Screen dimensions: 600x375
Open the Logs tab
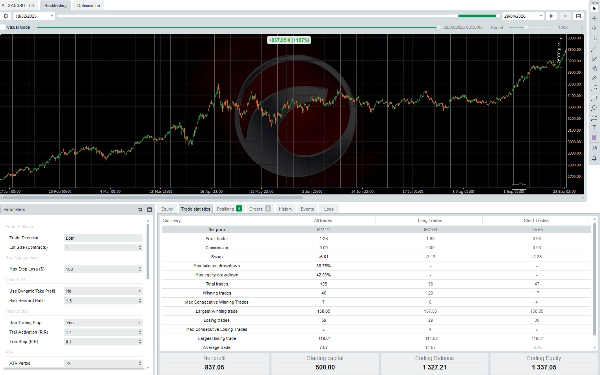[x=329, y=209]
